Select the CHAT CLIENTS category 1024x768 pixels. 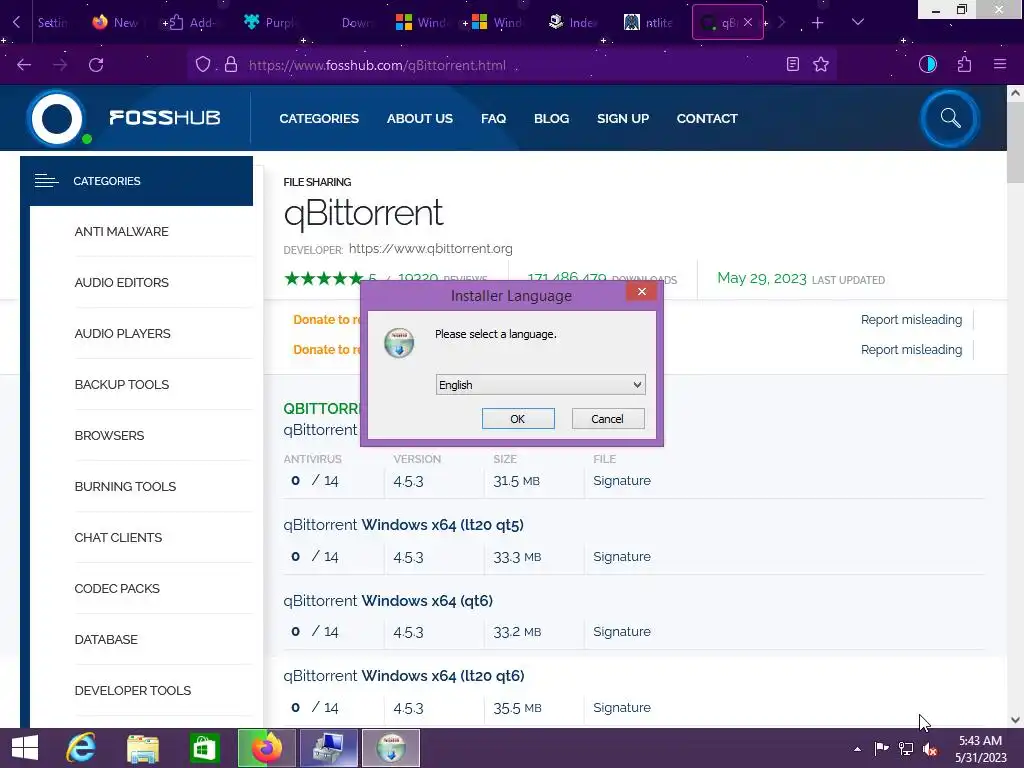coord(118,537)
